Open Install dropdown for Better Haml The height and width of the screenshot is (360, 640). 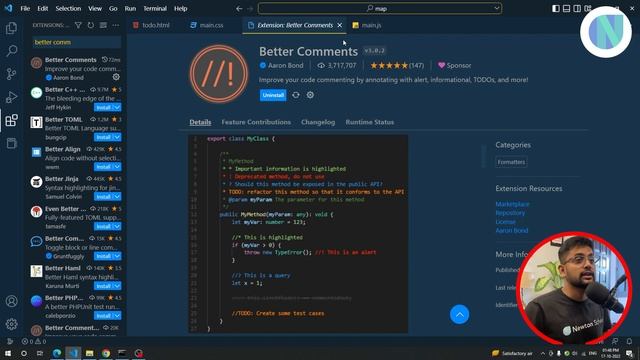tap(117, 286)
